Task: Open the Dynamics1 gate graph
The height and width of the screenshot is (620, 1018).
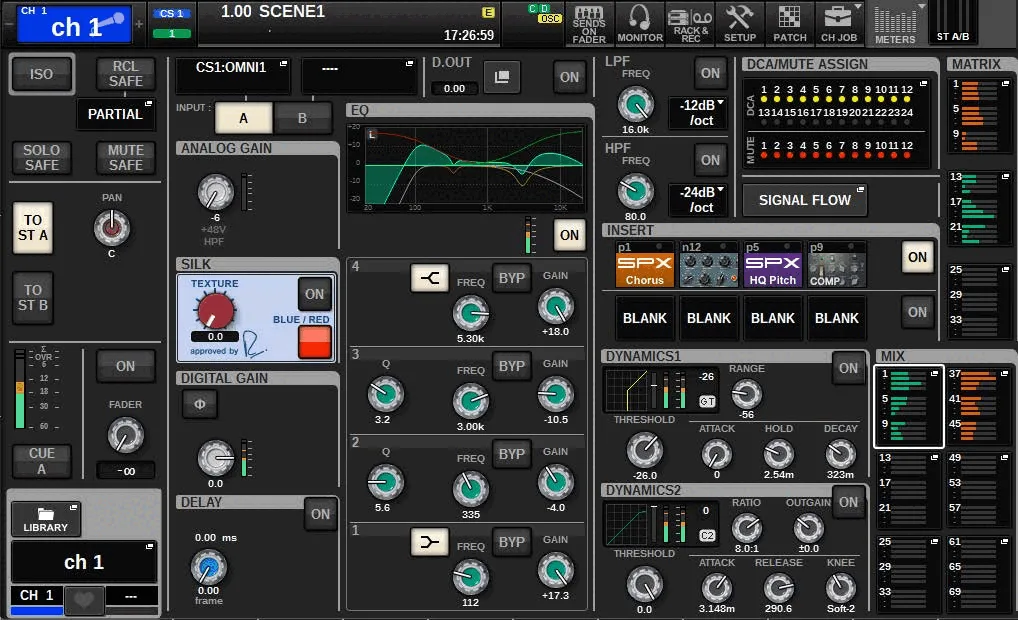Action: (627, 390)
